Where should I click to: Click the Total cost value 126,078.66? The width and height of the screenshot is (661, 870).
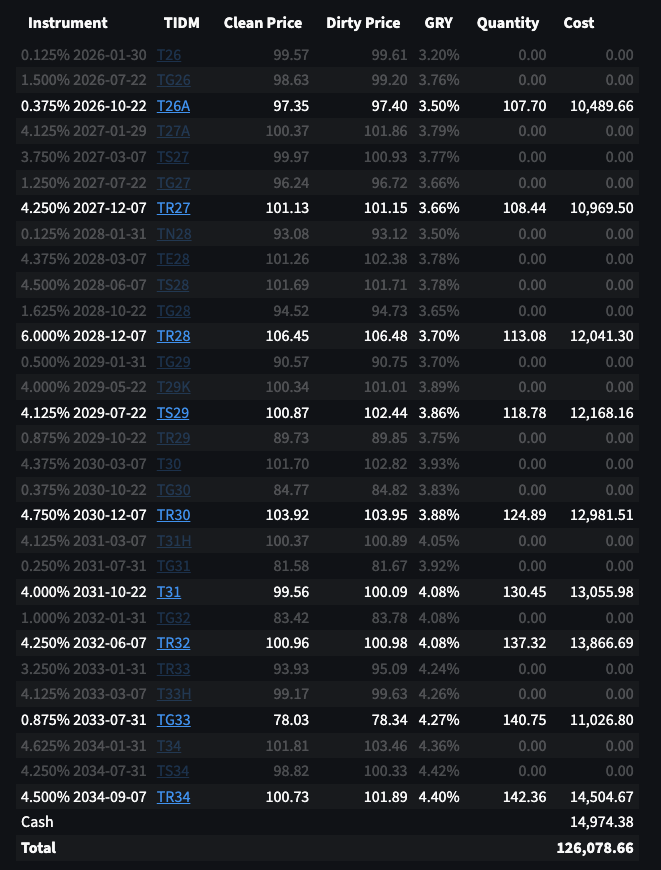pos(594,848)
